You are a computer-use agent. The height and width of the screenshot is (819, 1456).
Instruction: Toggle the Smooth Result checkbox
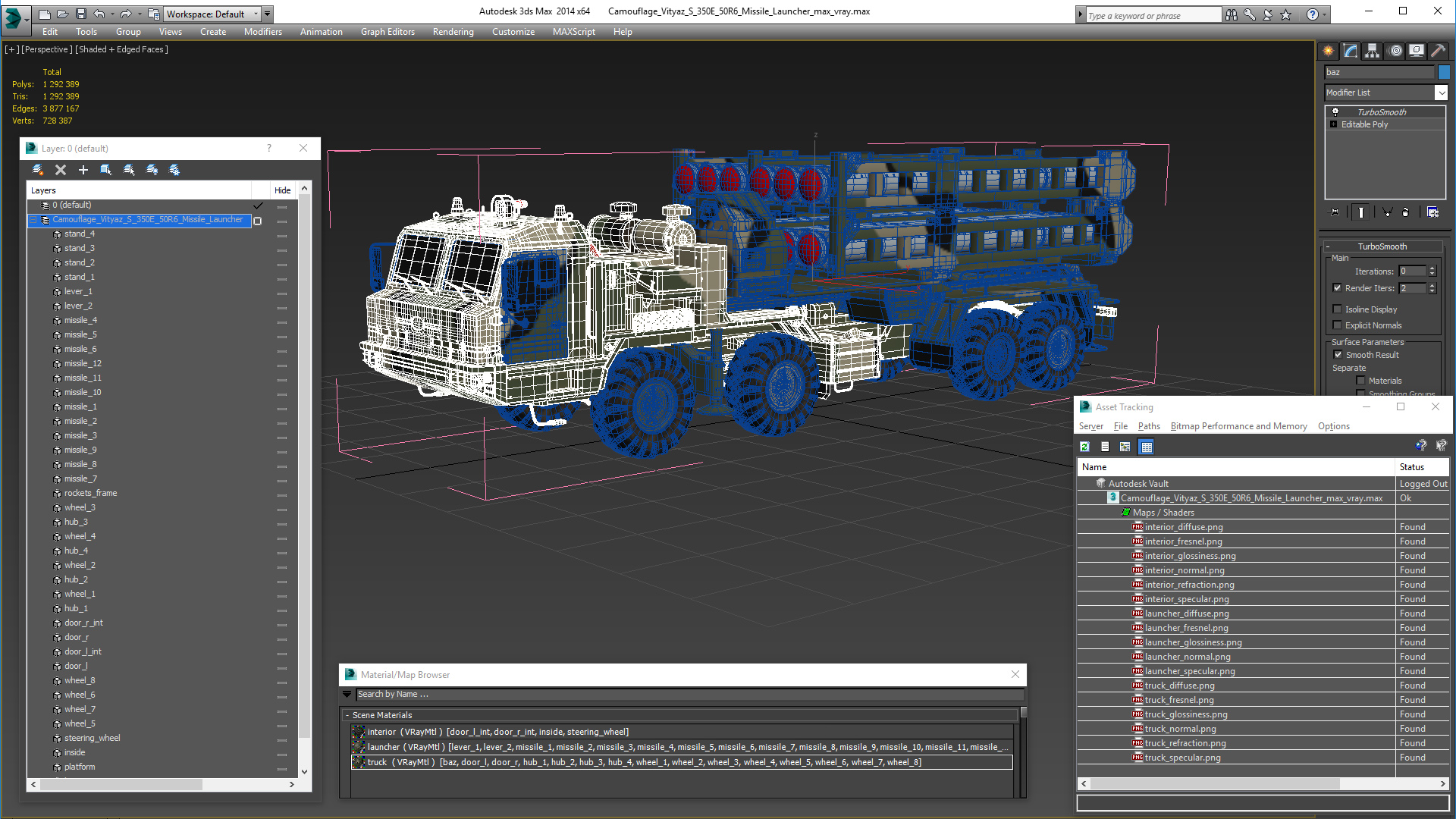pos(1338,355)
